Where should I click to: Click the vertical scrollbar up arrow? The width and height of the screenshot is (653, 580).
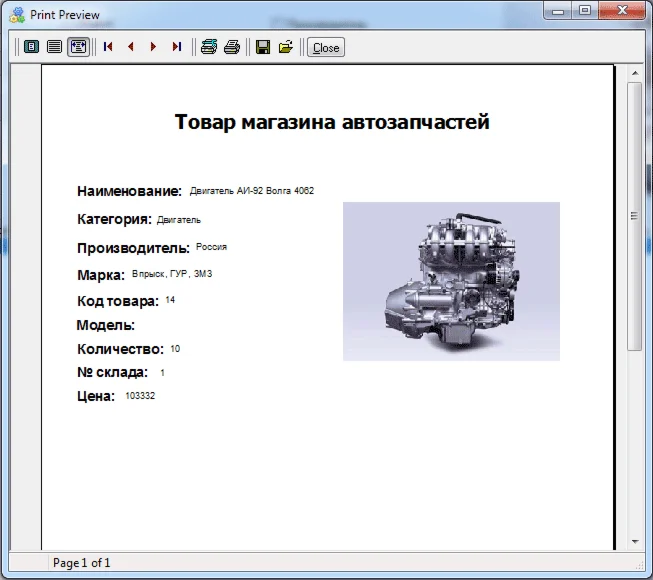coord(634,74)
